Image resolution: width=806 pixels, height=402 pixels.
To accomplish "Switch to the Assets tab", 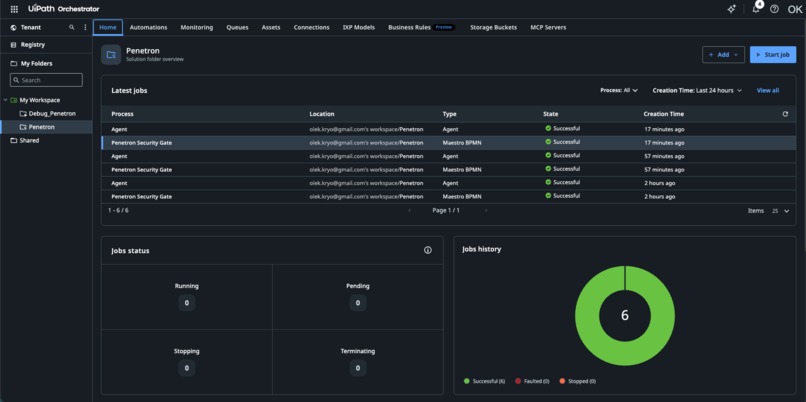I will 271,27.
